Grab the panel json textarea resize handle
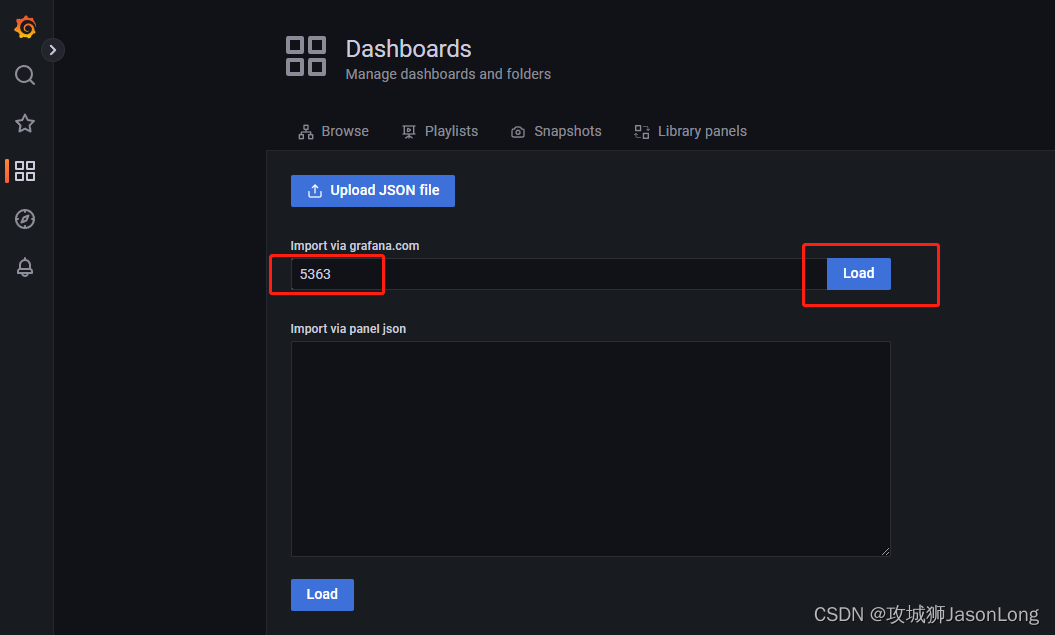1055x635 pixels. [x=885, y=551]
